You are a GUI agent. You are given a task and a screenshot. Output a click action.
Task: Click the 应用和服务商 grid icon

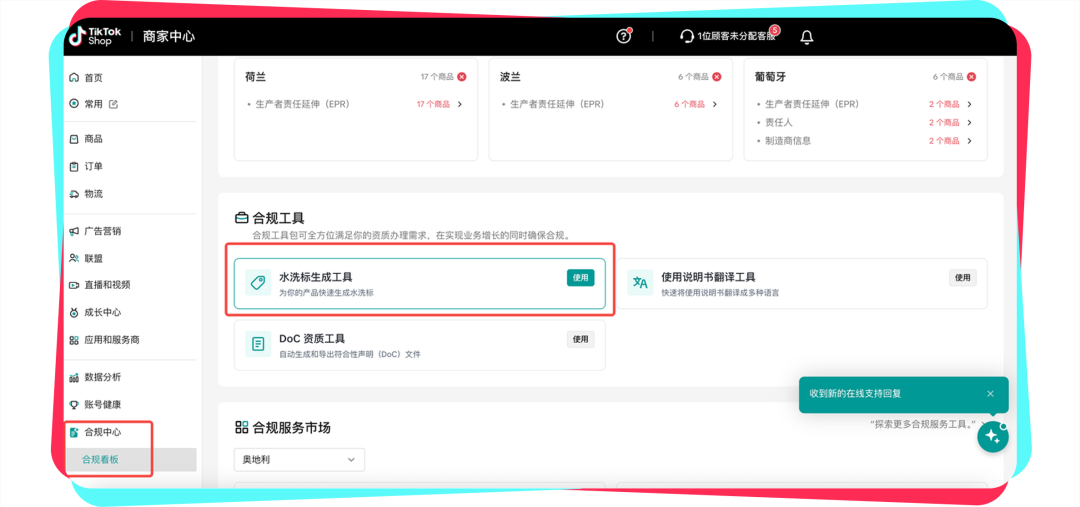(x=74, y=340)
